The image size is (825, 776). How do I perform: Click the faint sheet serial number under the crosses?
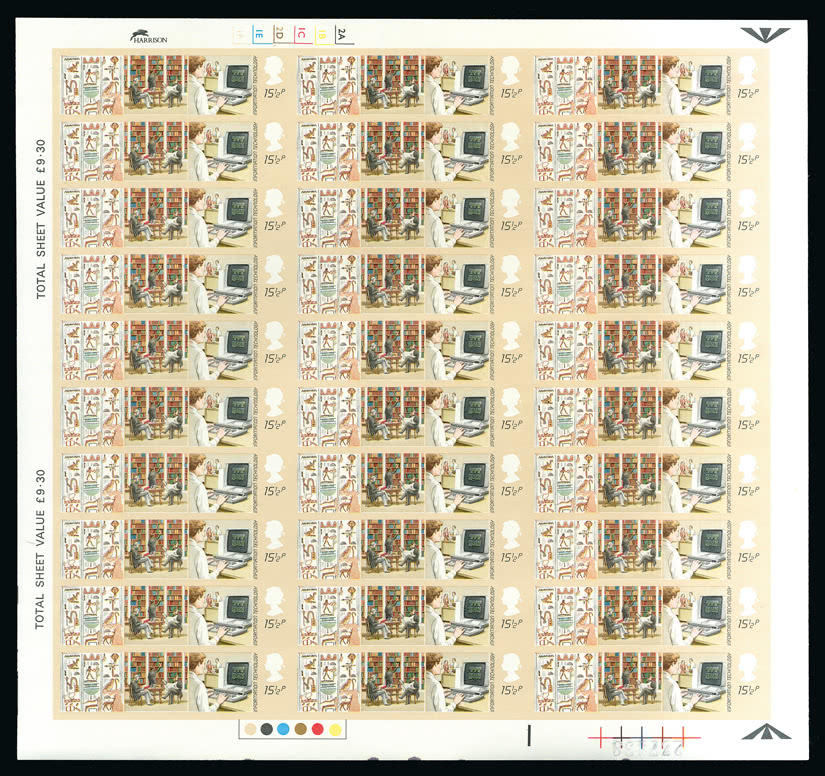click(648, 750)
